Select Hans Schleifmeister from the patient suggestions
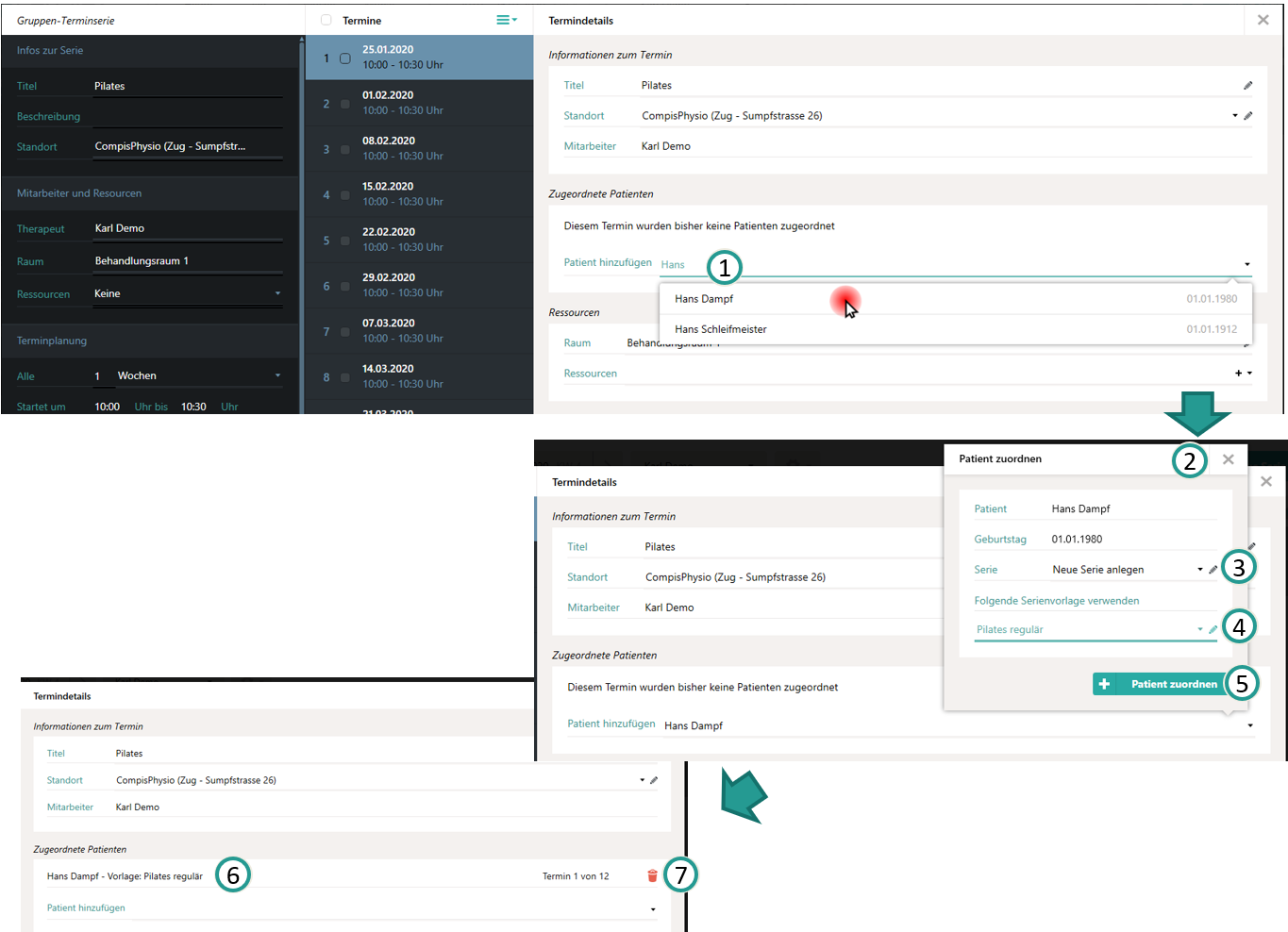Viewport: 1288px width, 932px height. (x=956, y=329)
